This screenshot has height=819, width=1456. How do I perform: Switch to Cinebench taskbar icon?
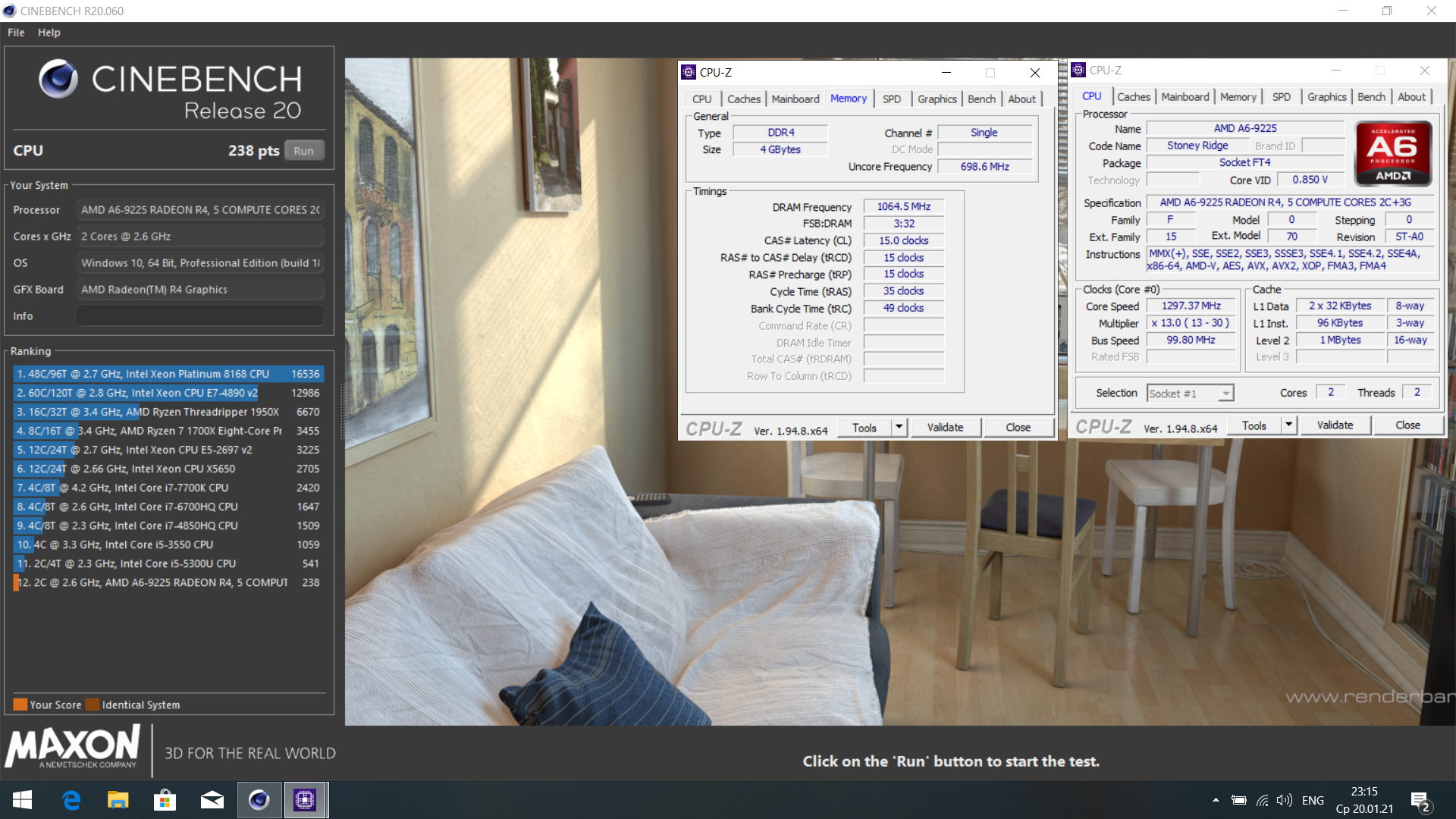coord(259,800)
